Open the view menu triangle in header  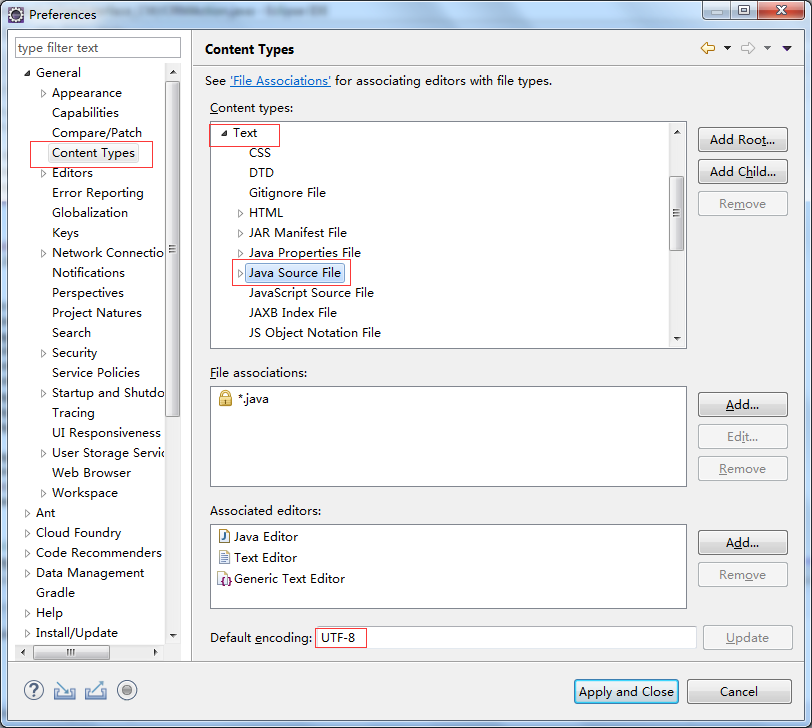coord(787,48)
